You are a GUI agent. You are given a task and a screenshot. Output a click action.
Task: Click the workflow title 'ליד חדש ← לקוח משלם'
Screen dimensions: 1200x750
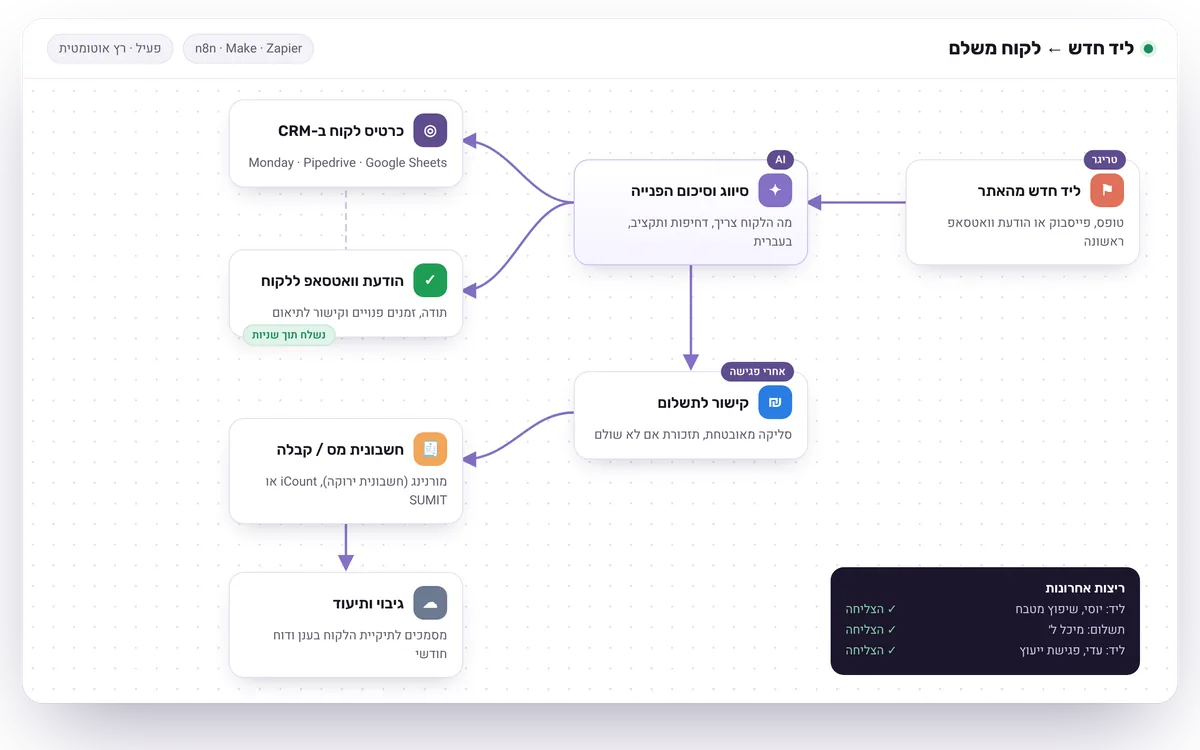[1041, 48]
